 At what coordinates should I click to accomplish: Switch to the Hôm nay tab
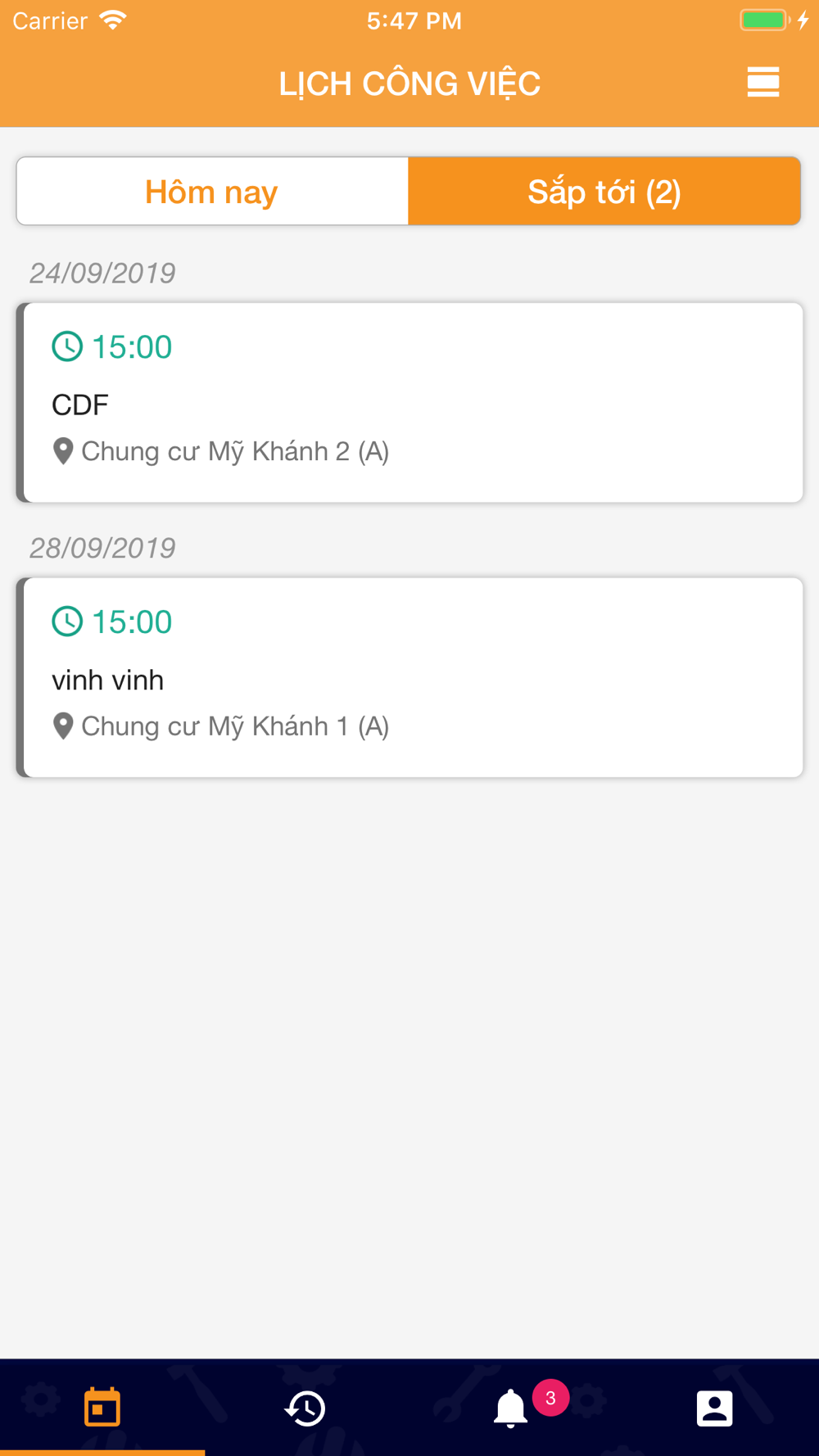click(212, 192)
